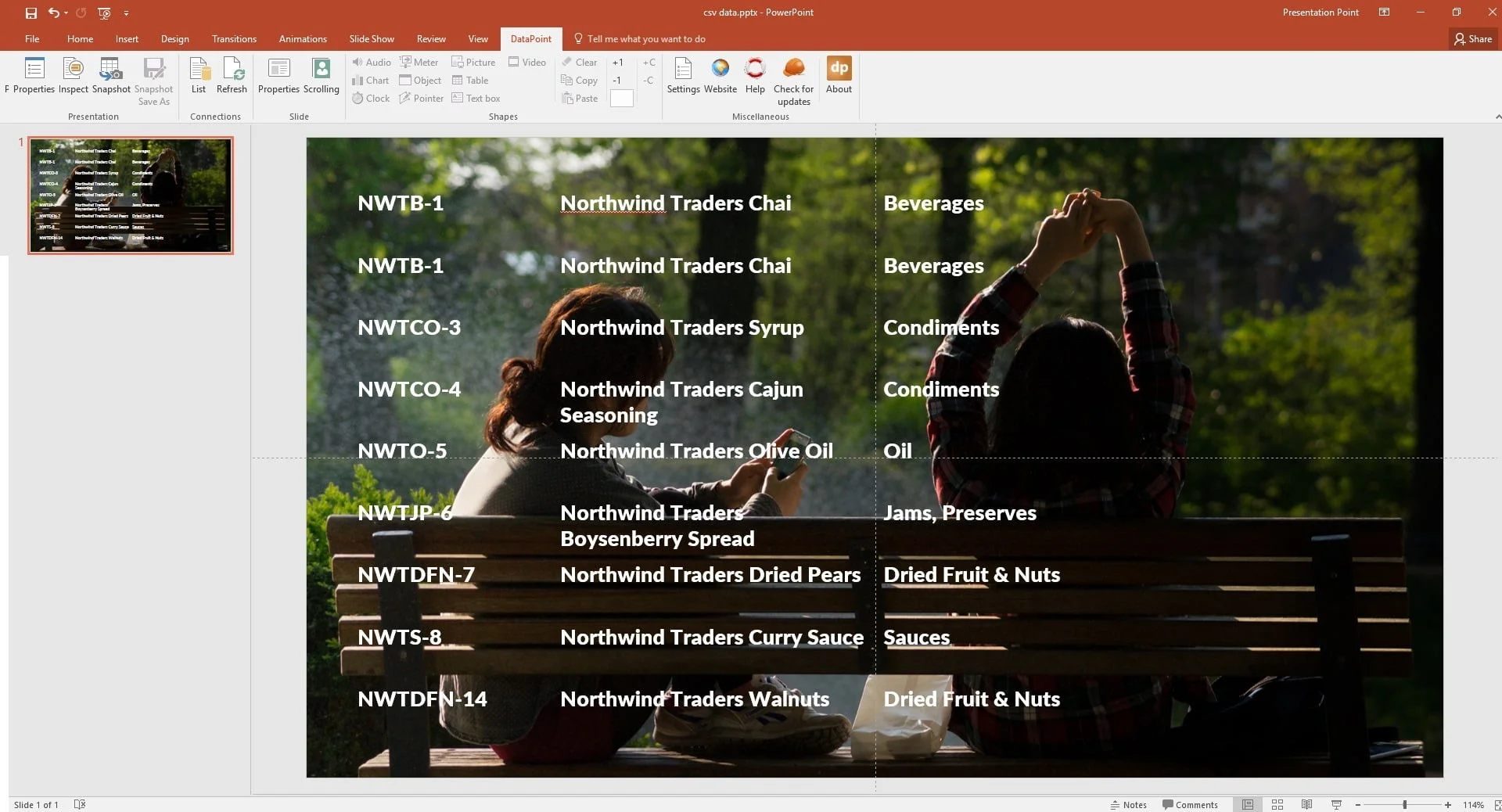Open the Slide Show tab
The image size is (1502, 812).
pos(372,38)
